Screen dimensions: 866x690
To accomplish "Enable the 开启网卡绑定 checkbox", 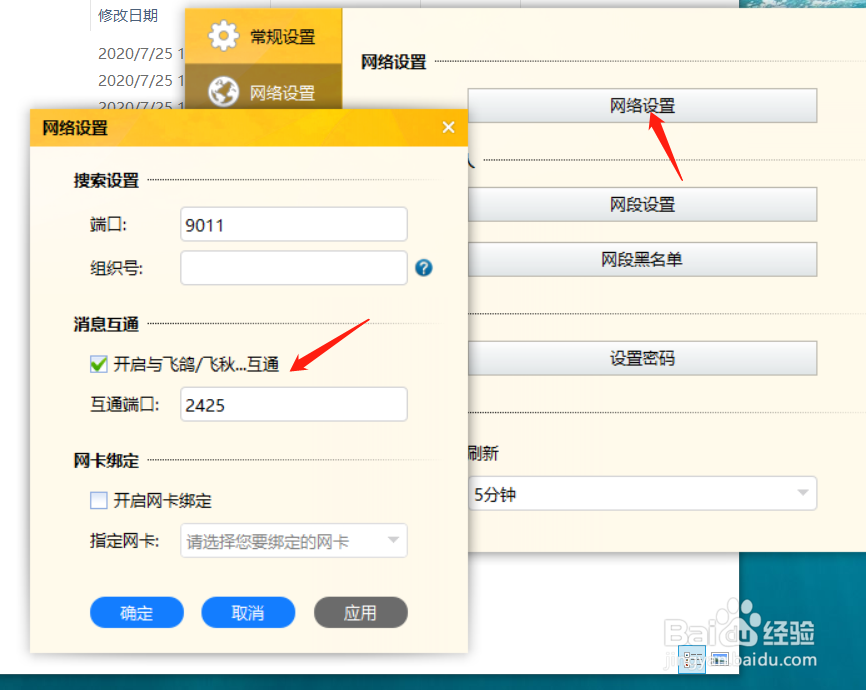I will [x=98, y=498].
